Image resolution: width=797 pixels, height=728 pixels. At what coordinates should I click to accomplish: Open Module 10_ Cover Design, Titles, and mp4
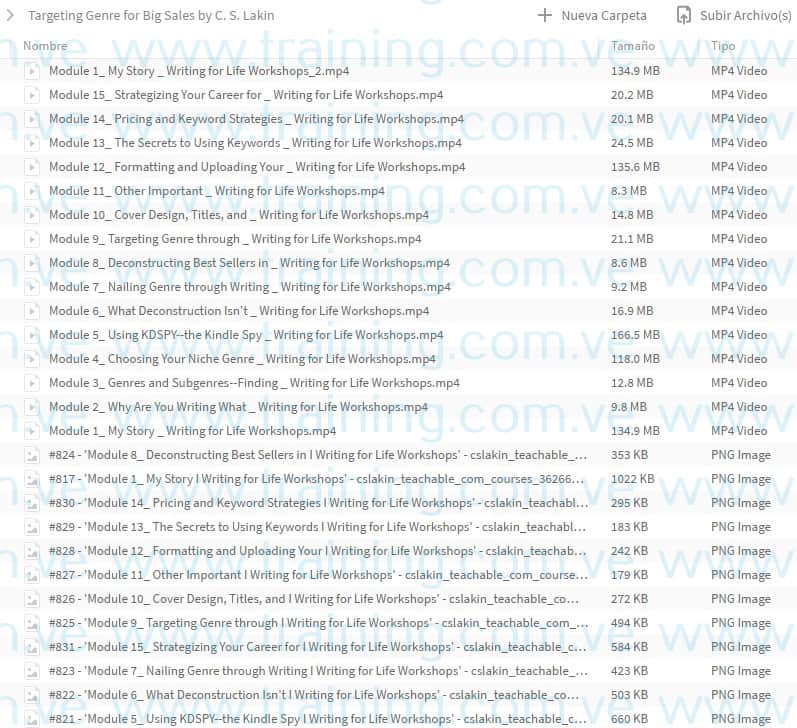pos(239,215)
